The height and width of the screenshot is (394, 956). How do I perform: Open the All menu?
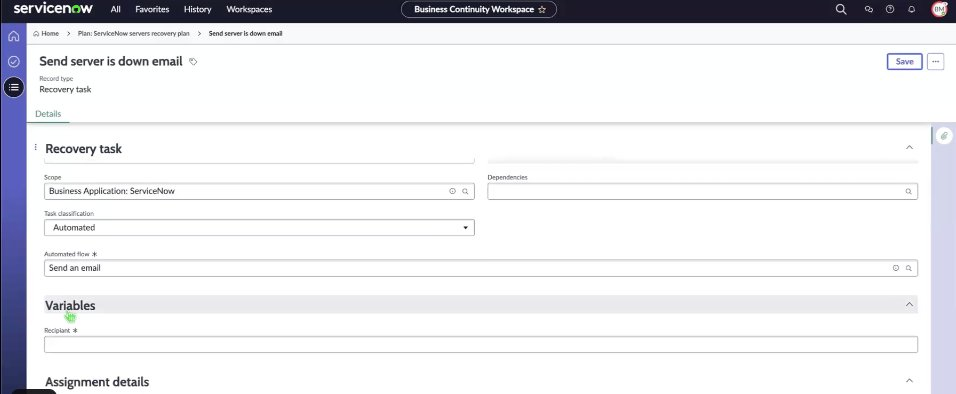[x=116, y=9]
